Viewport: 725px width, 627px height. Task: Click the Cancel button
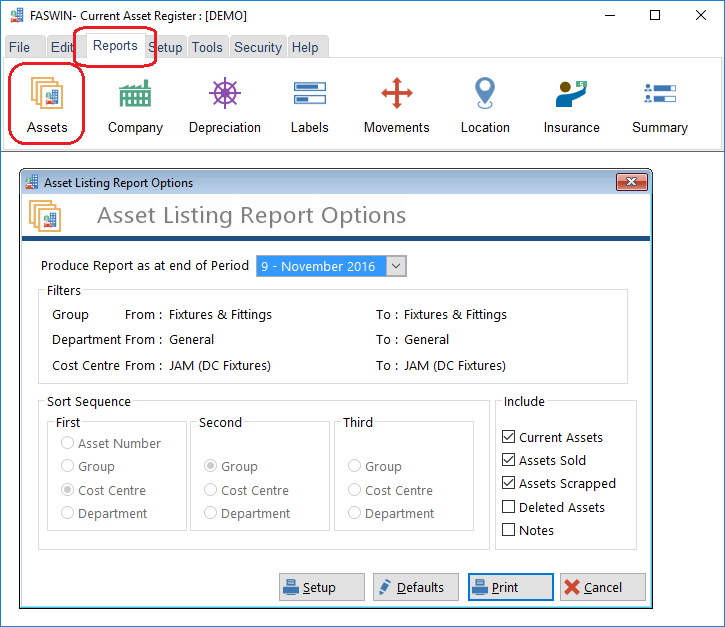coord(602,587)
